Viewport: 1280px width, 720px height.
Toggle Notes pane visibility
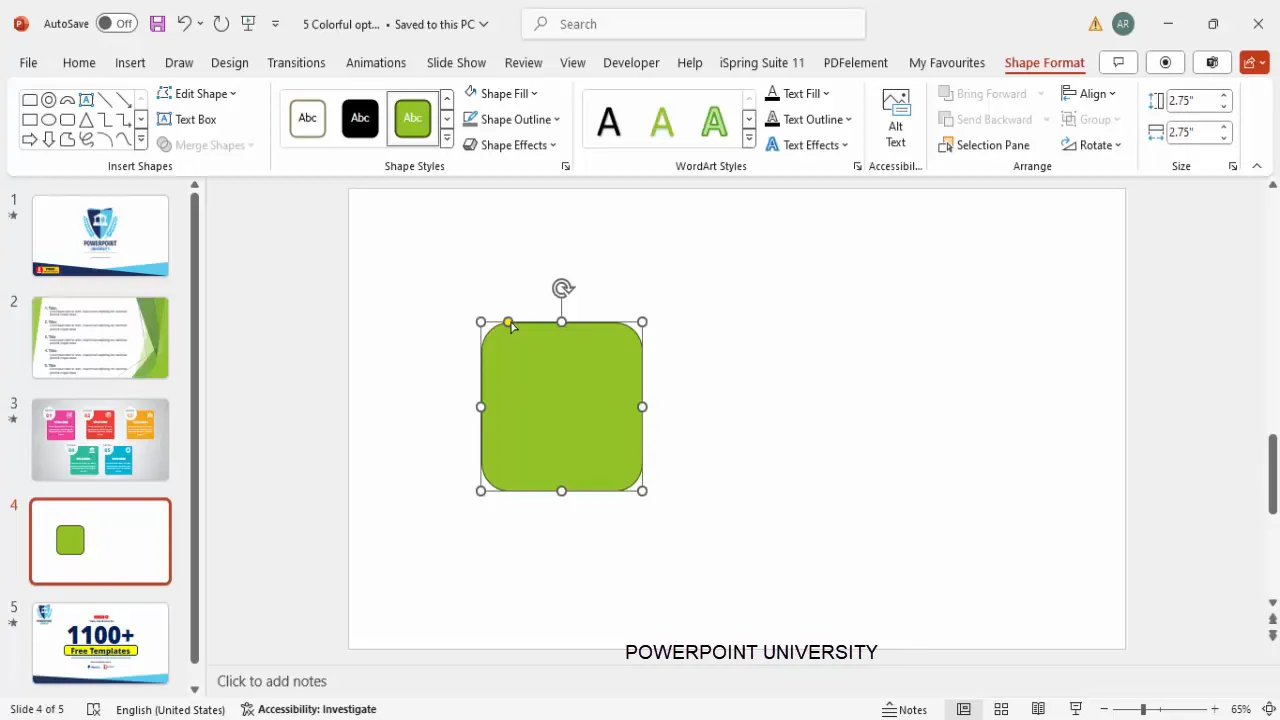(904, 709)
